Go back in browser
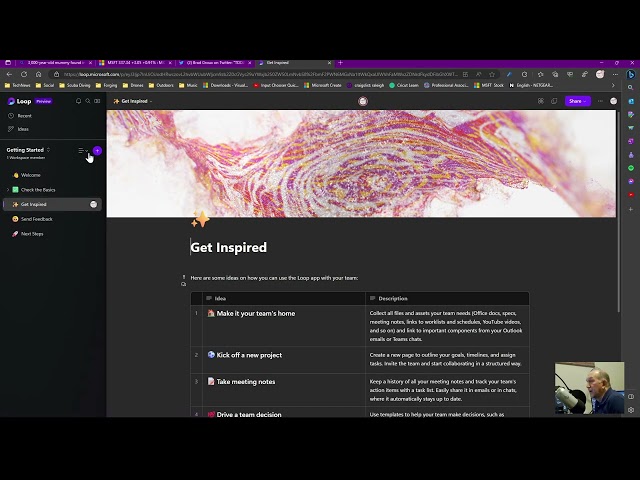640x480 pixels. (x=9, y=74)
